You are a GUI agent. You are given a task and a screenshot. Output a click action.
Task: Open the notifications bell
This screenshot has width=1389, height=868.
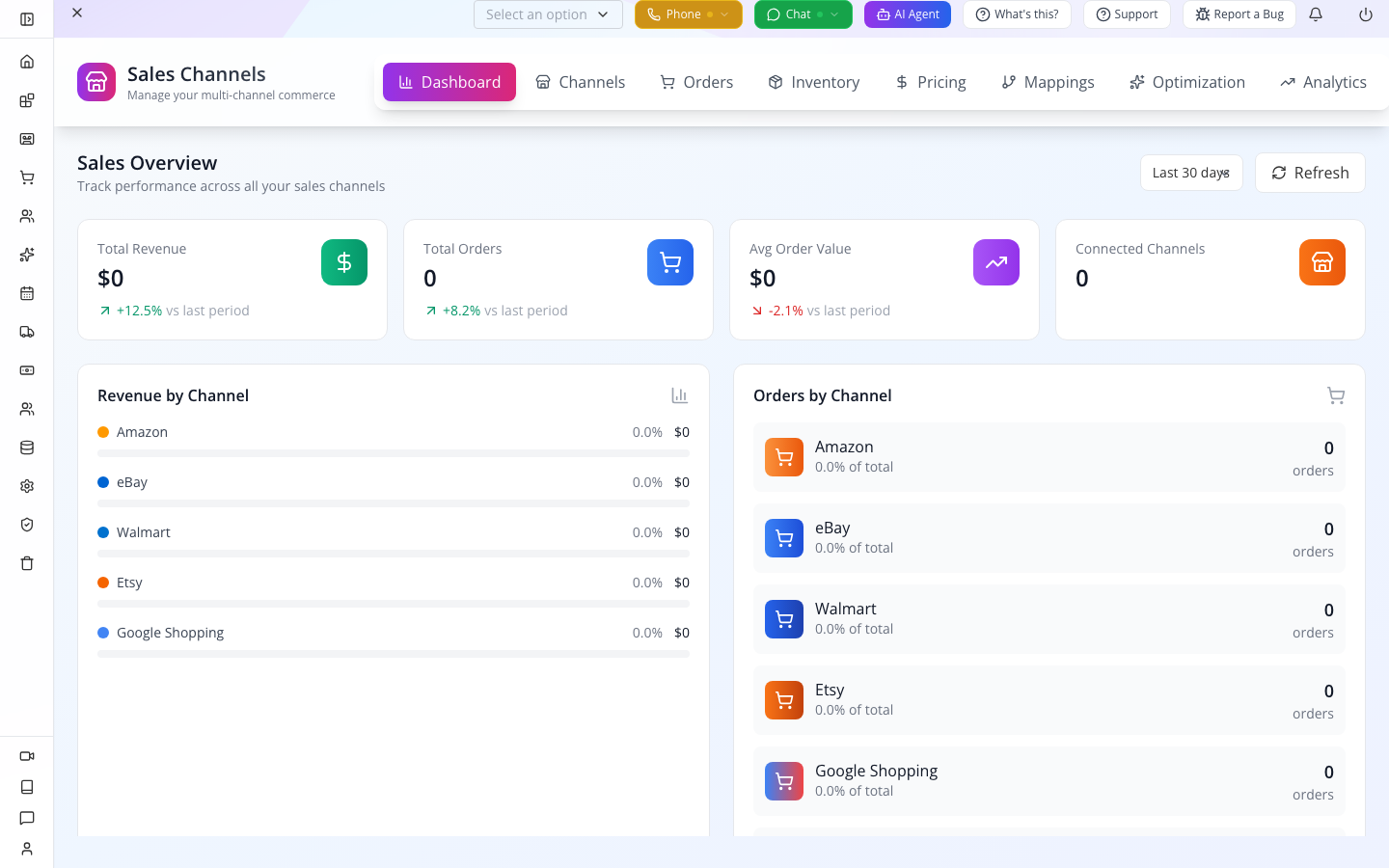[1316, 14]
